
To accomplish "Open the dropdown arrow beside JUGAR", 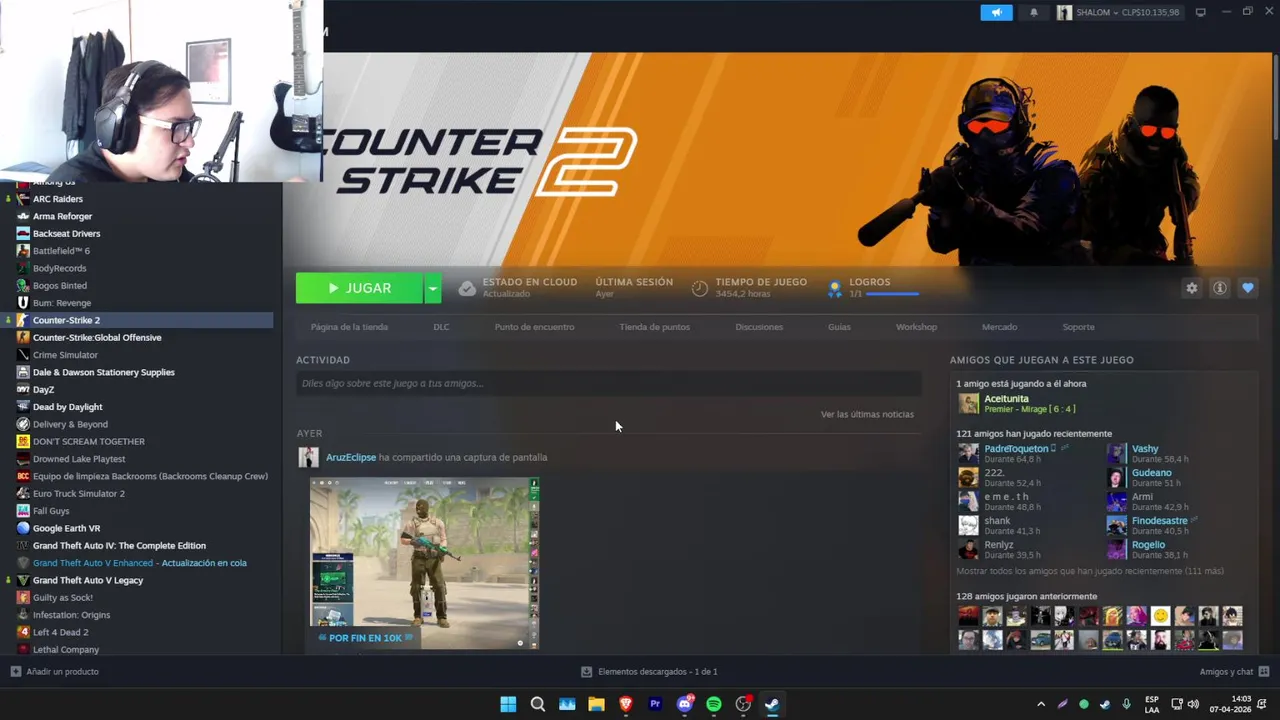I will tap(433, 288).
